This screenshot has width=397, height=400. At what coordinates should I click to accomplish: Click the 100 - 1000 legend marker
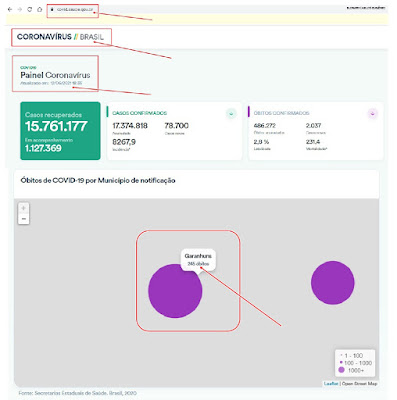[x=341, y=363]
